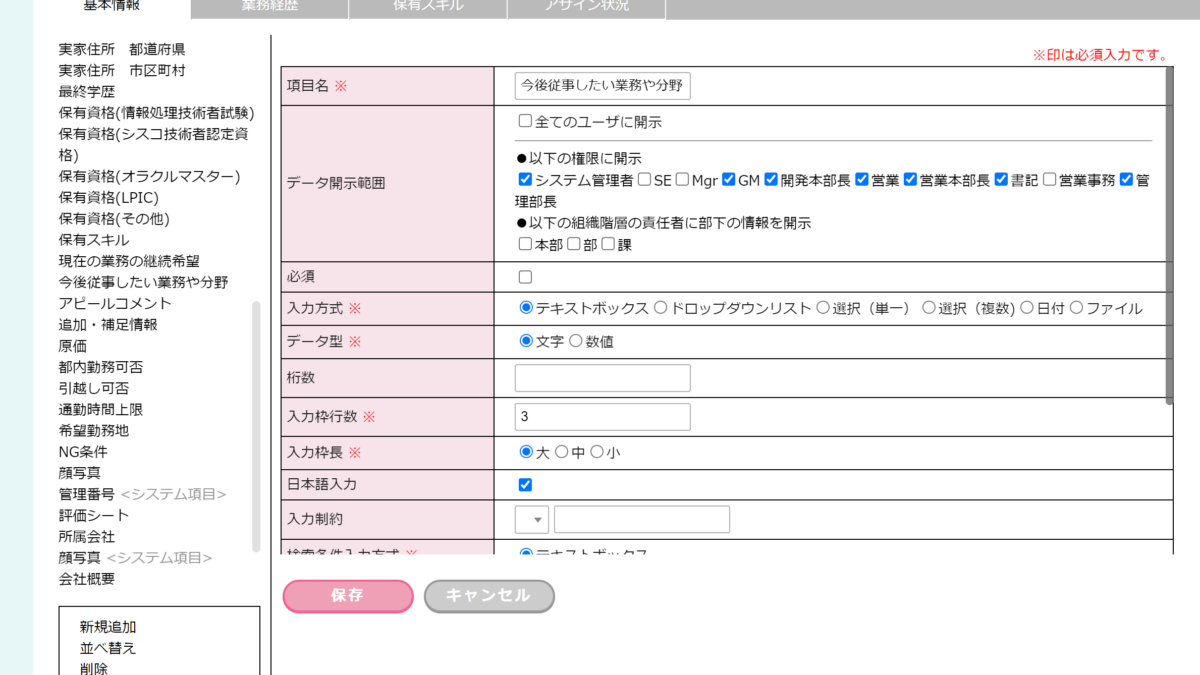
Task: Select ドロップダウンリスト as input method
Action: coord(660,308)
